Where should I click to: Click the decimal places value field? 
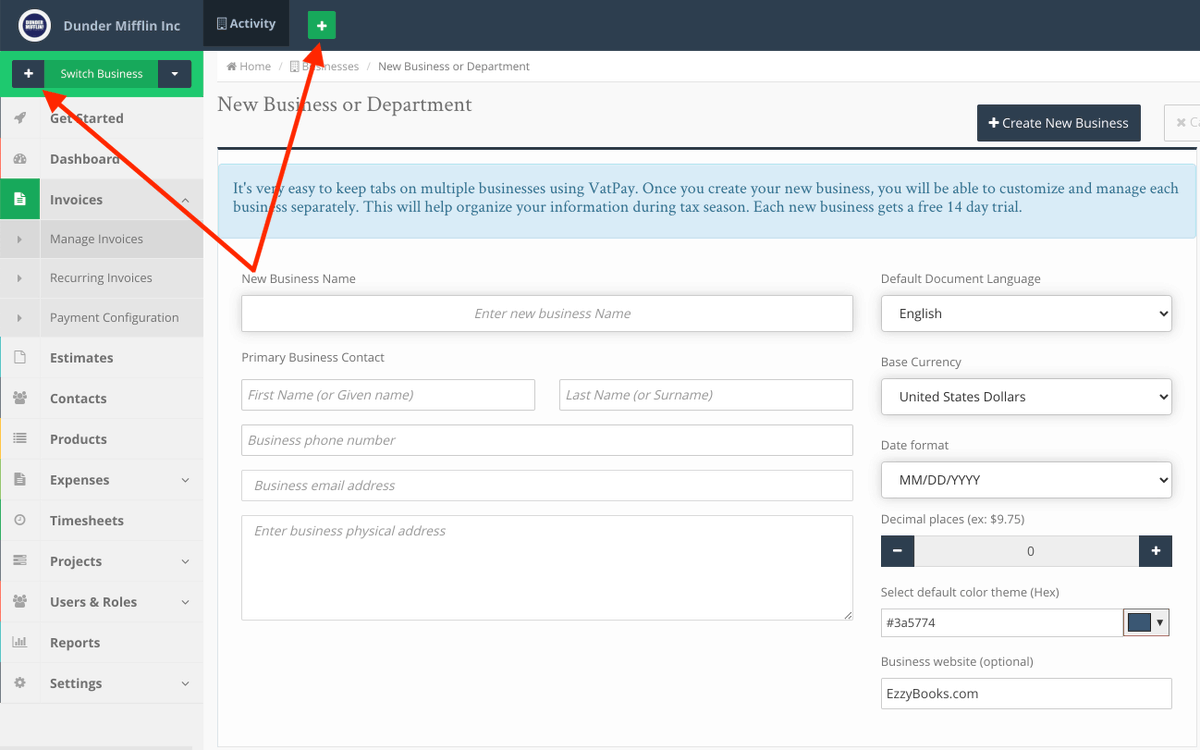(x=1026, y=551)
